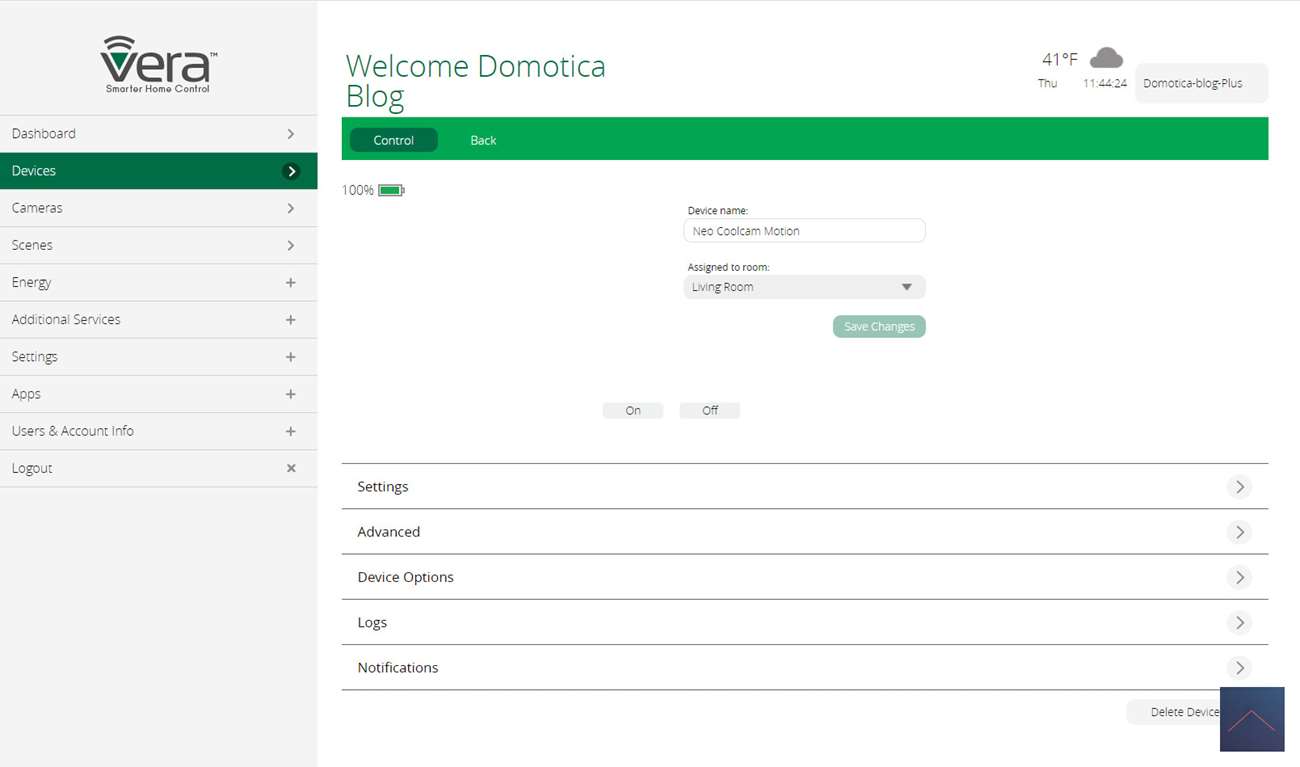
Task: Open the Assigned to room dropdown
Action: pyautogui.click(x=804, y=287)
